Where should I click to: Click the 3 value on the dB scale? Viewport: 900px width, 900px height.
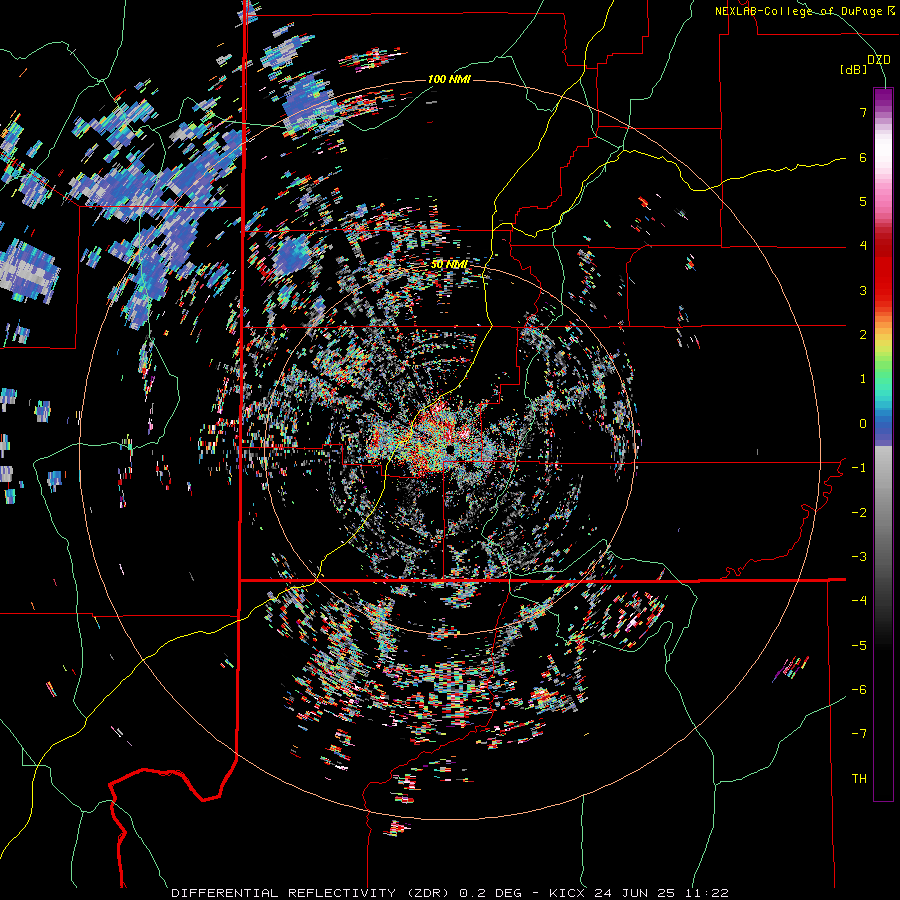863,290
